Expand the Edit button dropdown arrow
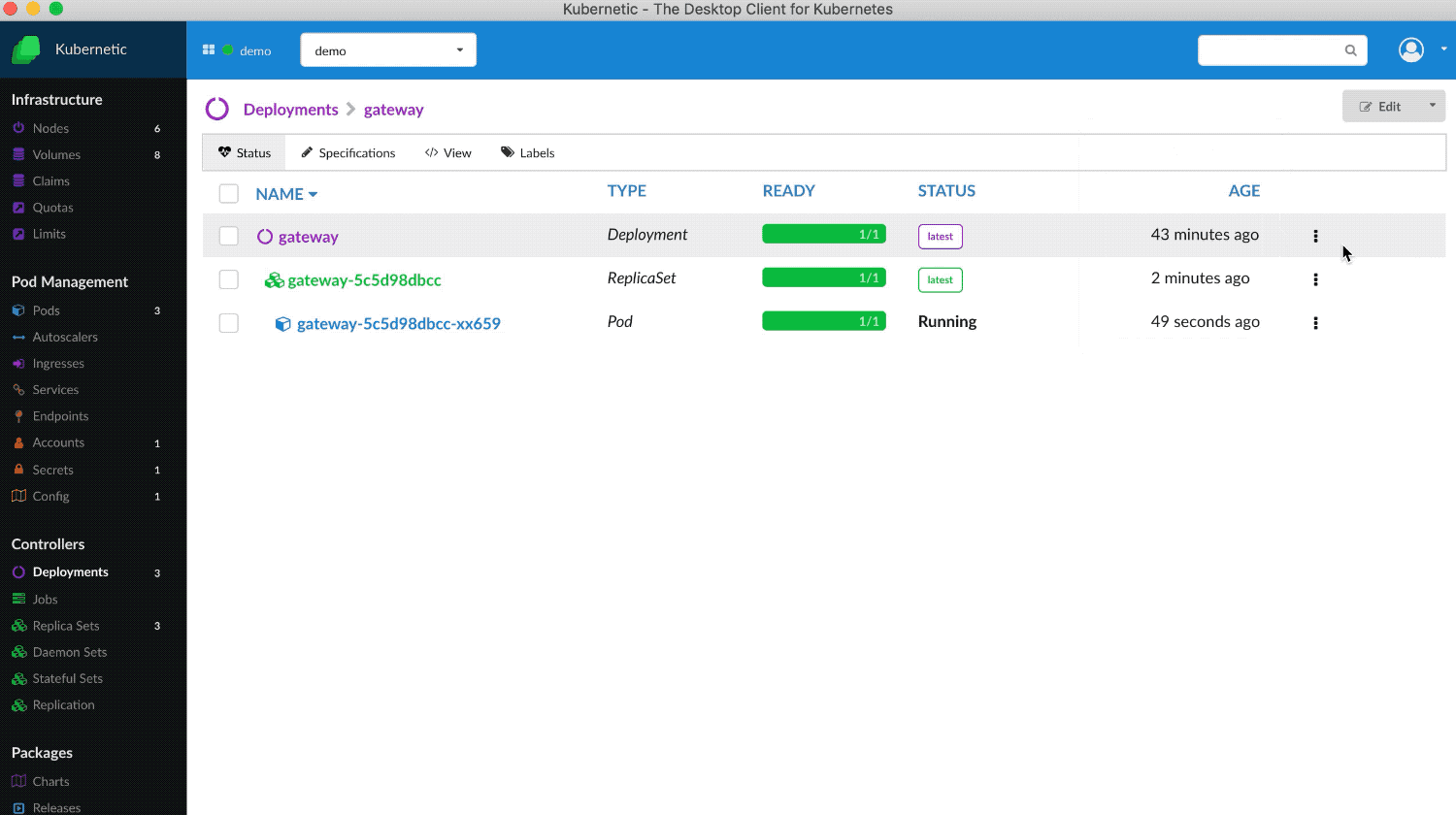 [x=1432, y=106]
